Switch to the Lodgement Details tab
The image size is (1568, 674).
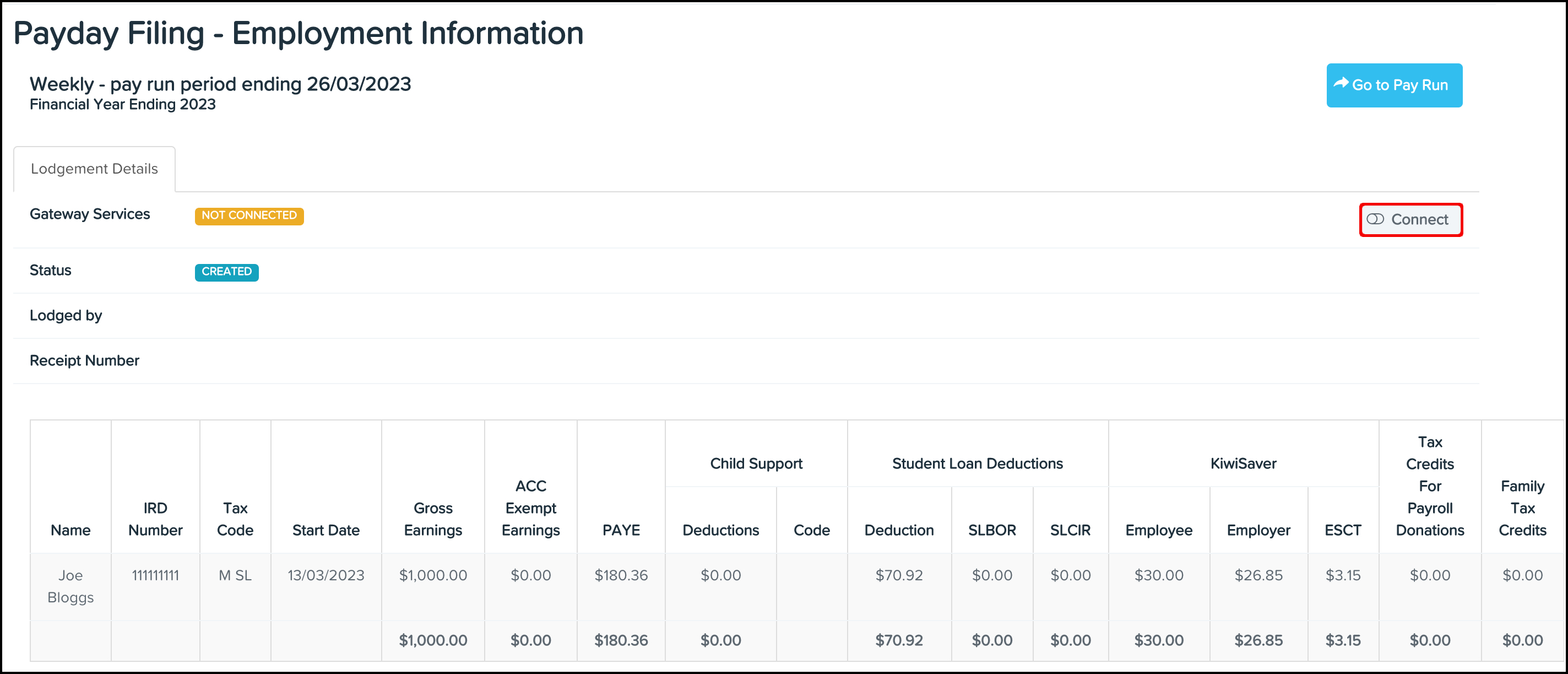94,168
